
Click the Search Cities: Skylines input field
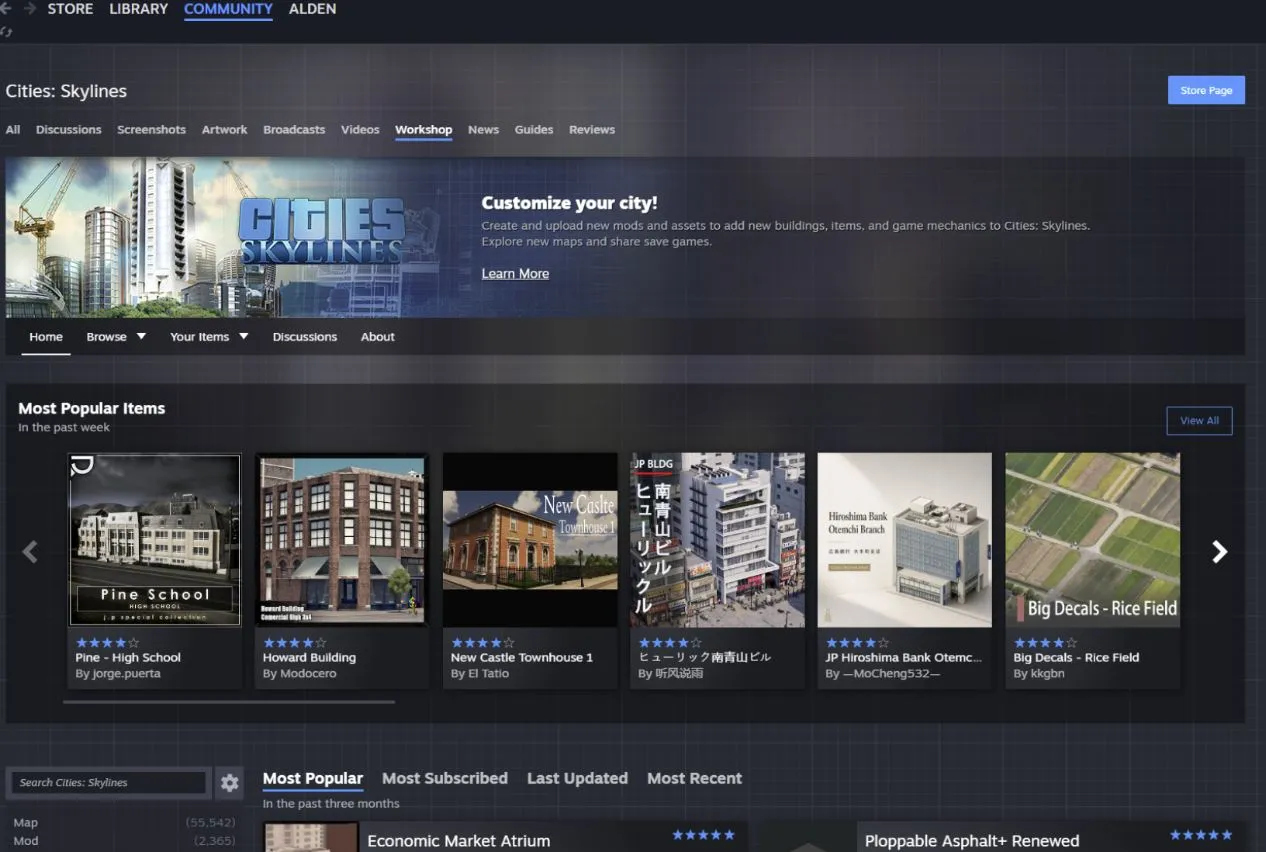pyautogui.click(x=108, y=782)
